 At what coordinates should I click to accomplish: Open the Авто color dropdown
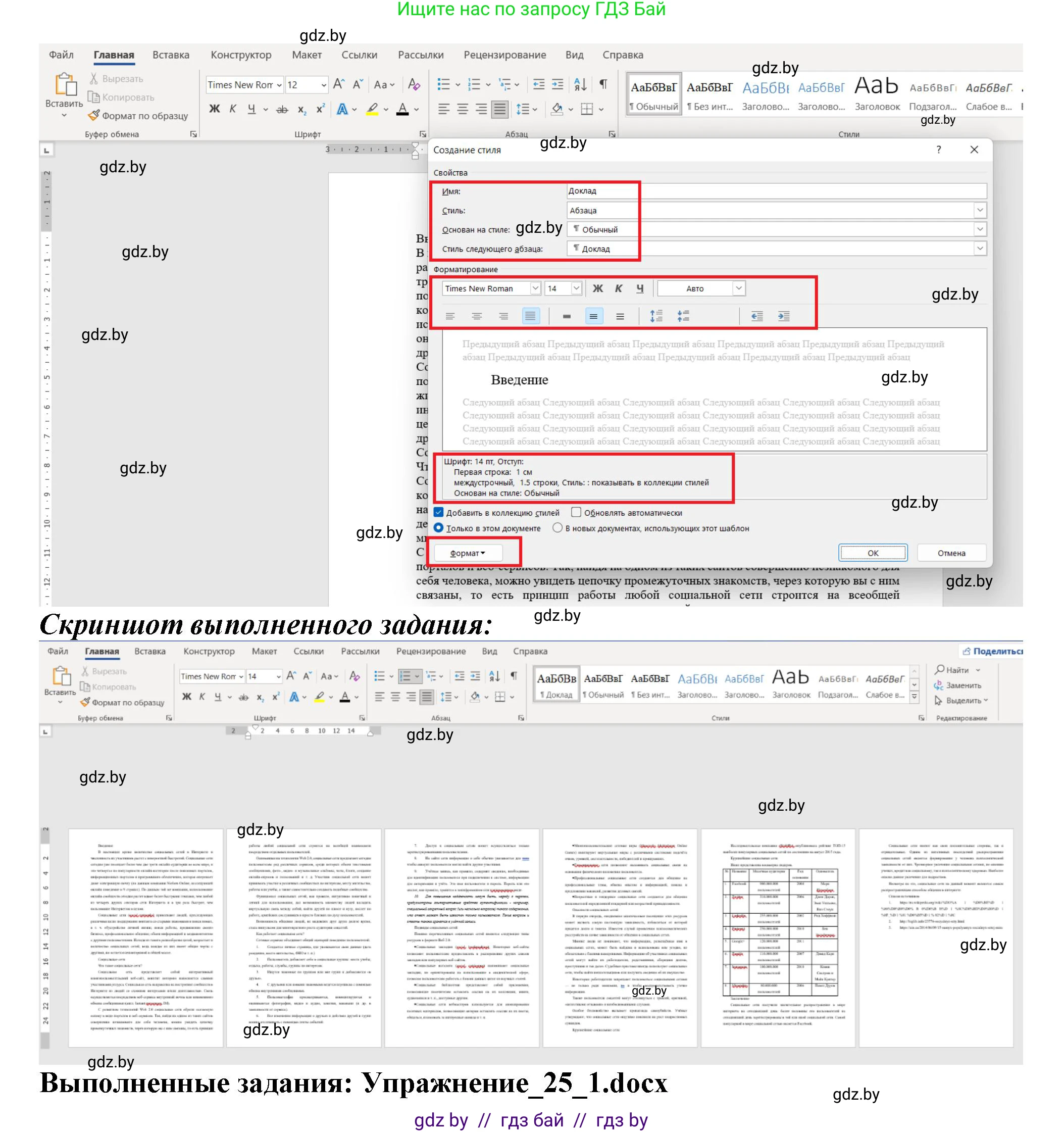[738, 289]
